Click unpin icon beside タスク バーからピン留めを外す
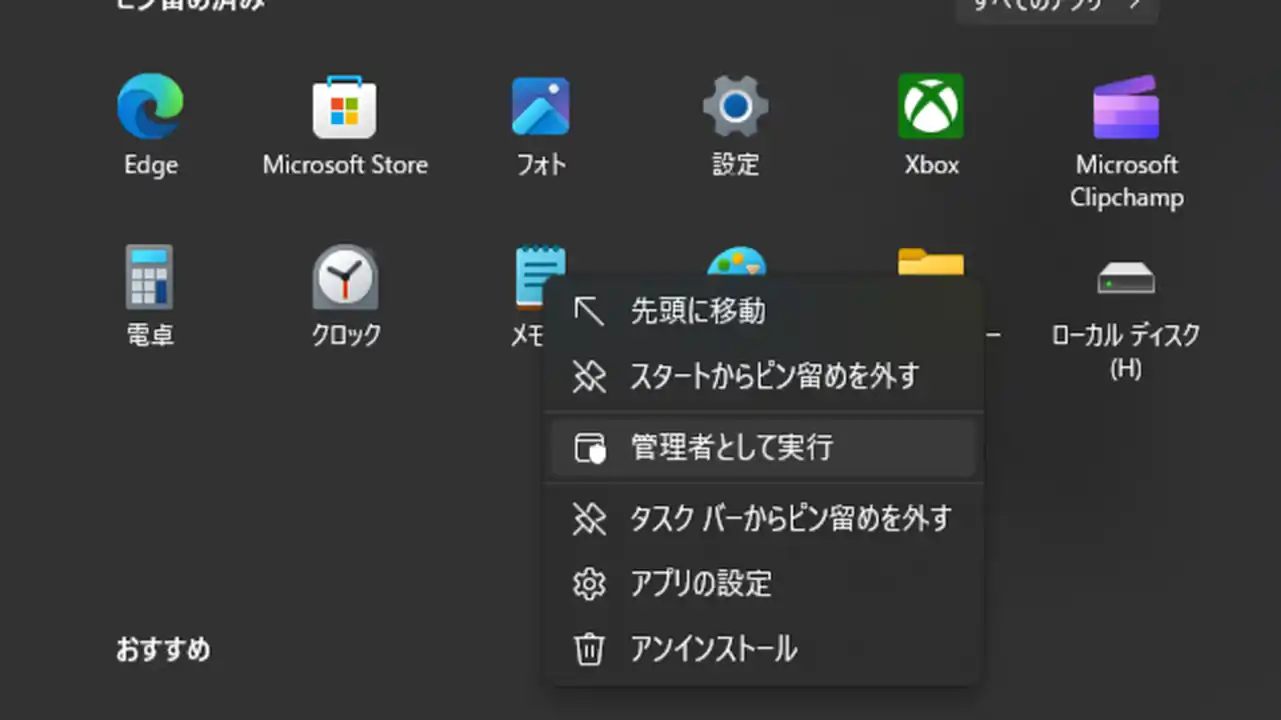Image resolution: width=1281 pixels, height=720 pixels. pyautogui.click(x=589, y=518)
